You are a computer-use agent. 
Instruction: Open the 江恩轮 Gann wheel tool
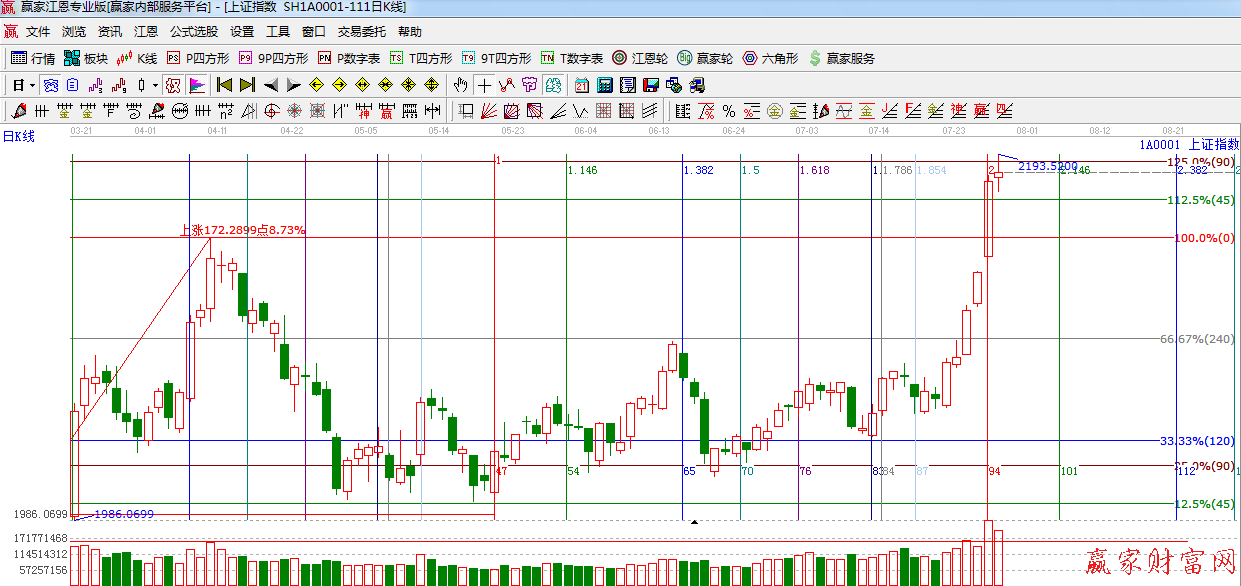640,58
